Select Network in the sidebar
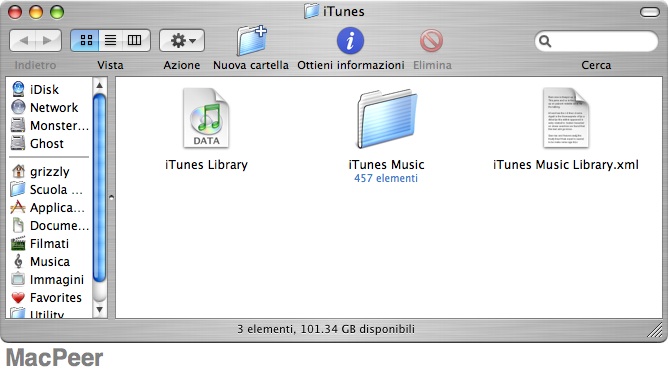The height and width of the screenshot is (372, 668). (x=45, y=107)
